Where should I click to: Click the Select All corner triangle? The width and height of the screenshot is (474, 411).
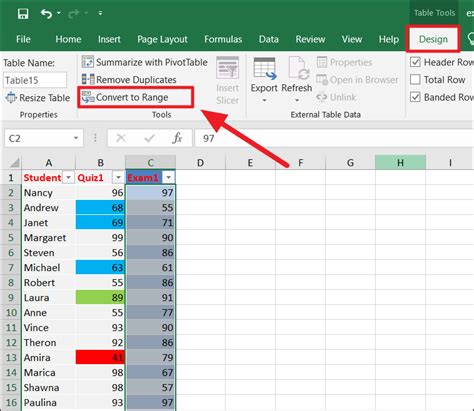[x=15, y=163]
